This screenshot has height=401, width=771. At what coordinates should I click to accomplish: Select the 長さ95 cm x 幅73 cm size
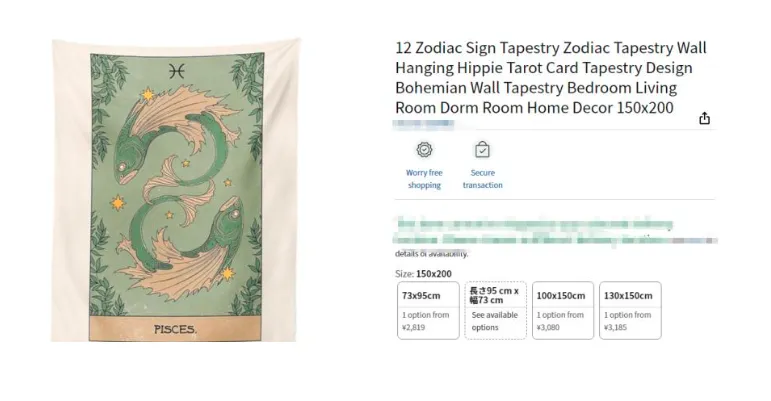click(495, 310)
